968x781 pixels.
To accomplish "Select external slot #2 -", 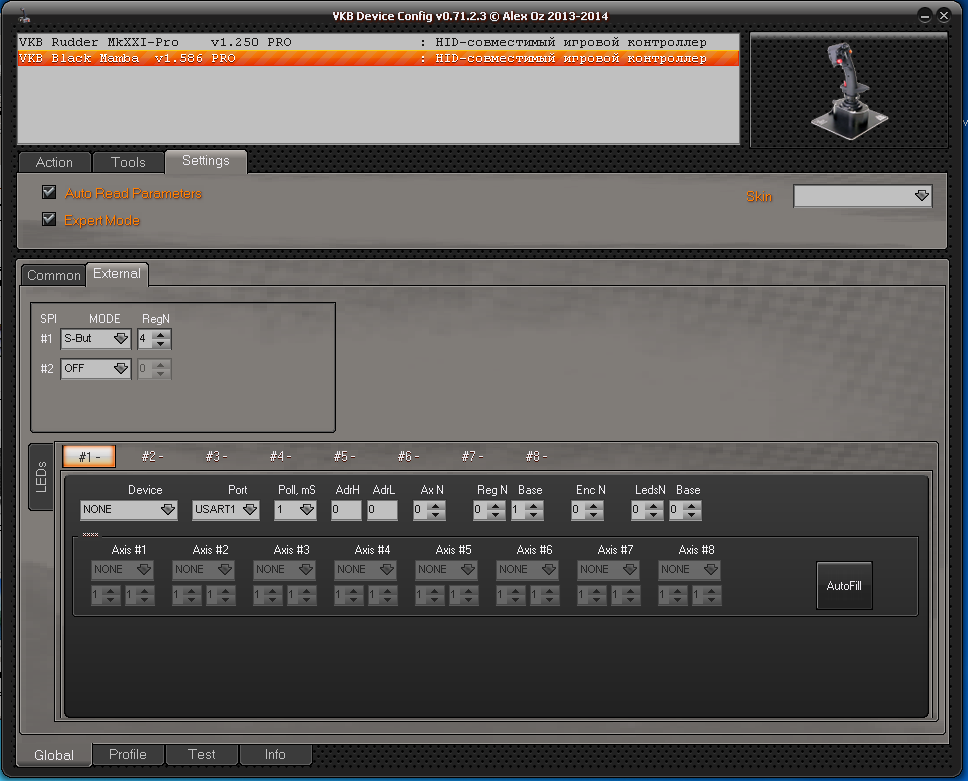I will point(152,456).
